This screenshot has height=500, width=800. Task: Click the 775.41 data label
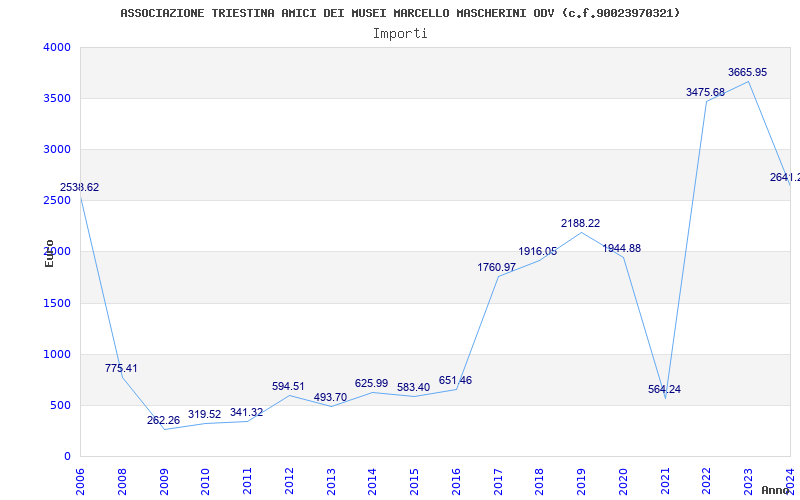coord(121,368)
